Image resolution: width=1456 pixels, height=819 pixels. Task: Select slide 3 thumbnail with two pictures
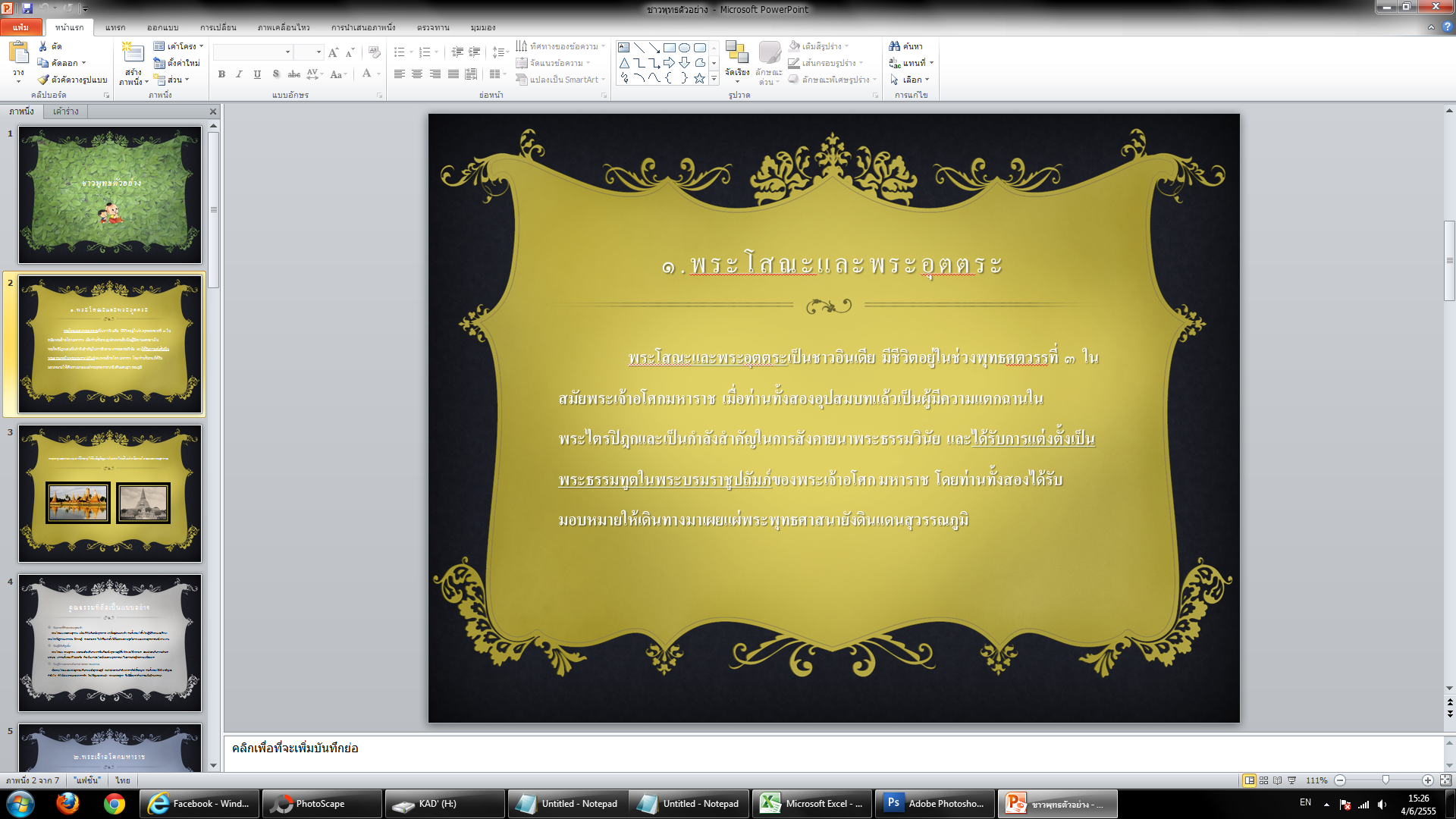tap(110, 493)
